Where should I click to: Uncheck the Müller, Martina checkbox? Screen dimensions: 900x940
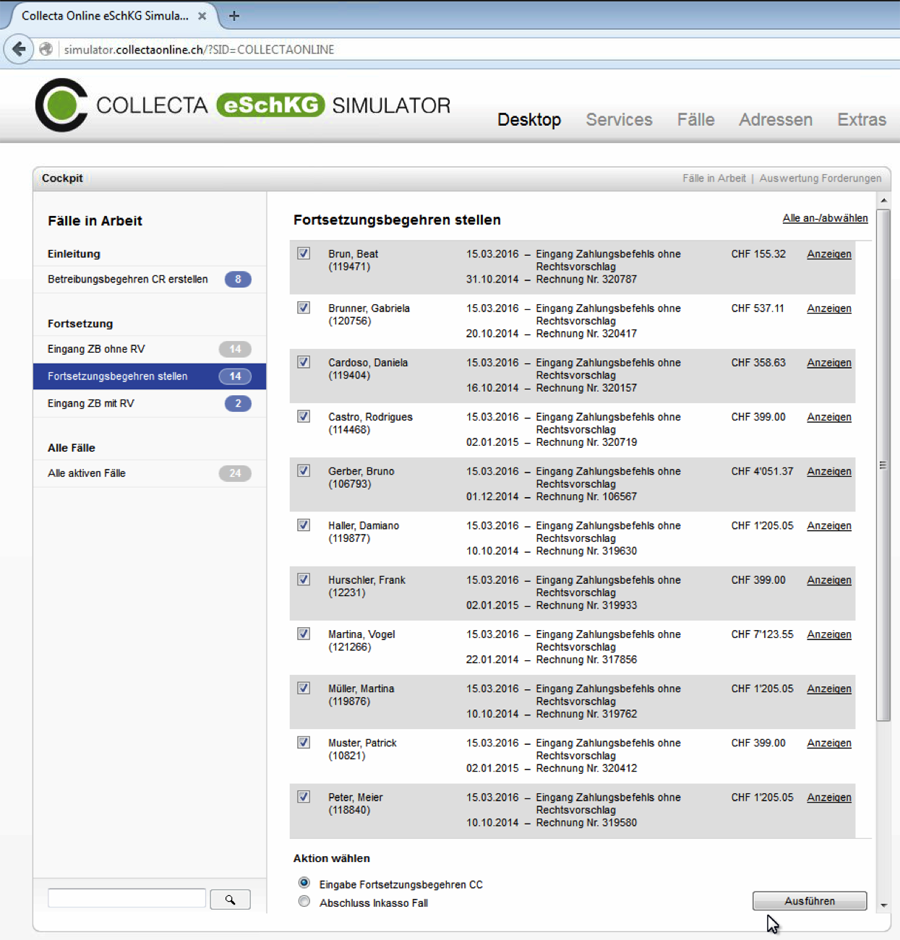pos(304,688)
